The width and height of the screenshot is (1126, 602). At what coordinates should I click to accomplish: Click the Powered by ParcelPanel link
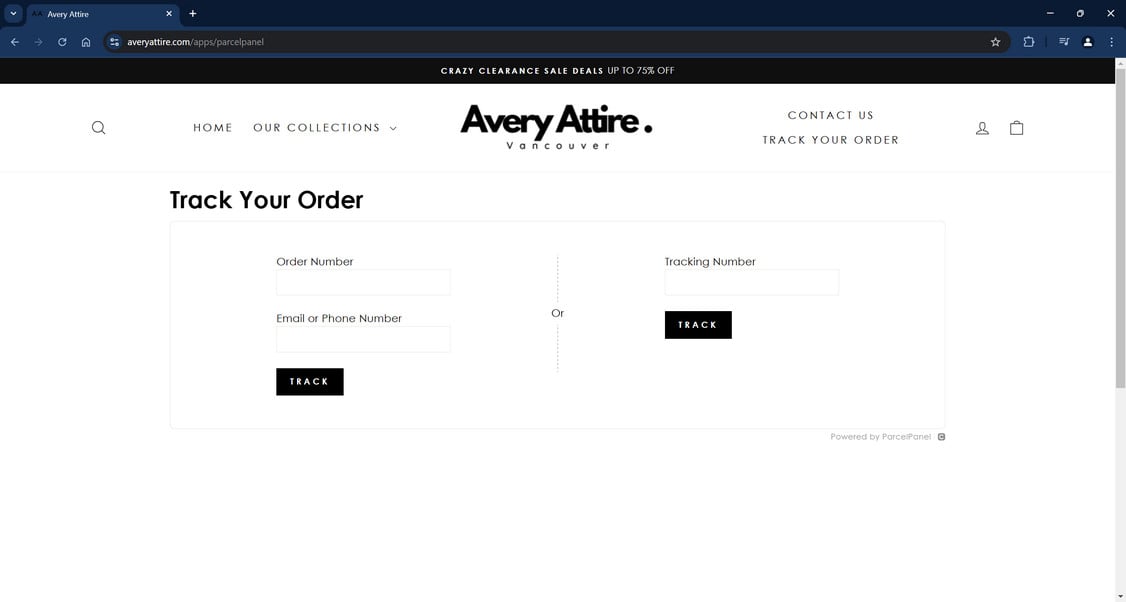880,437
